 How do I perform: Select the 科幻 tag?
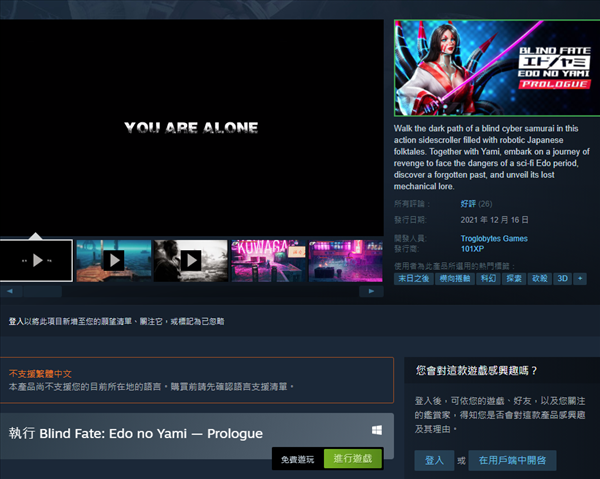click(x=488, y=279)
